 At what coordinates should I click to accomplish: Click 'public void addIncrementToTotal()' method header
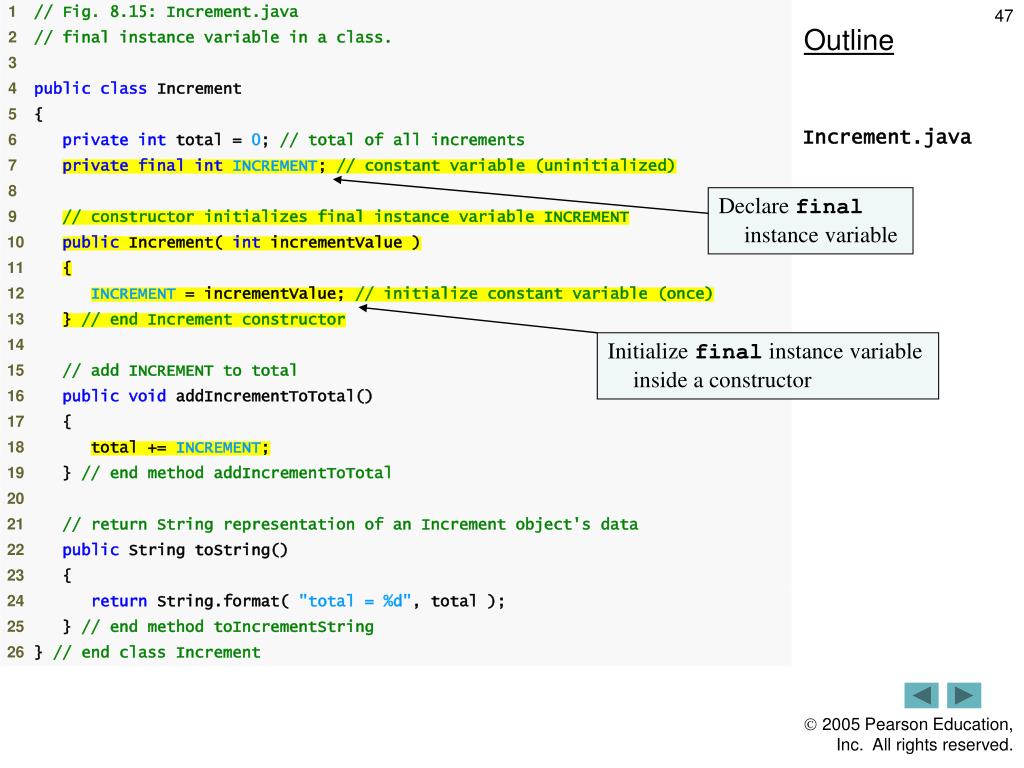click(217, 396)
